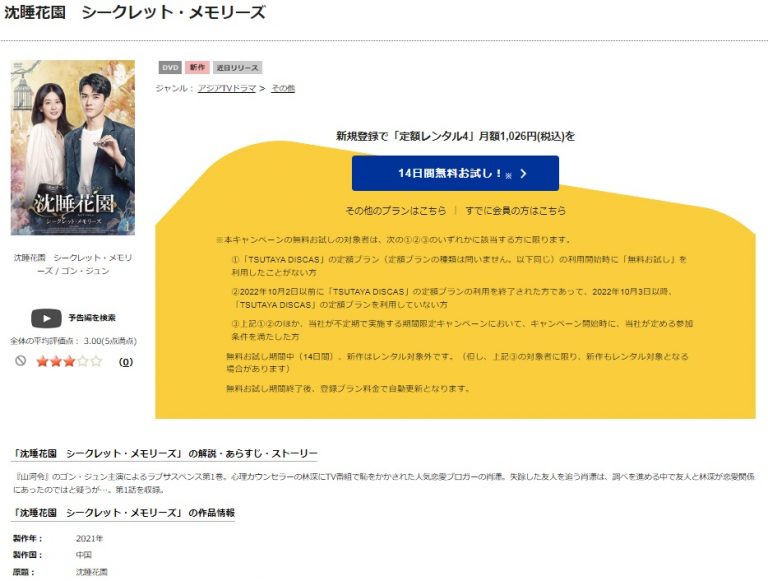768x581 pixels.
Task: Select the fifth rating star
Action: (96, 362)
